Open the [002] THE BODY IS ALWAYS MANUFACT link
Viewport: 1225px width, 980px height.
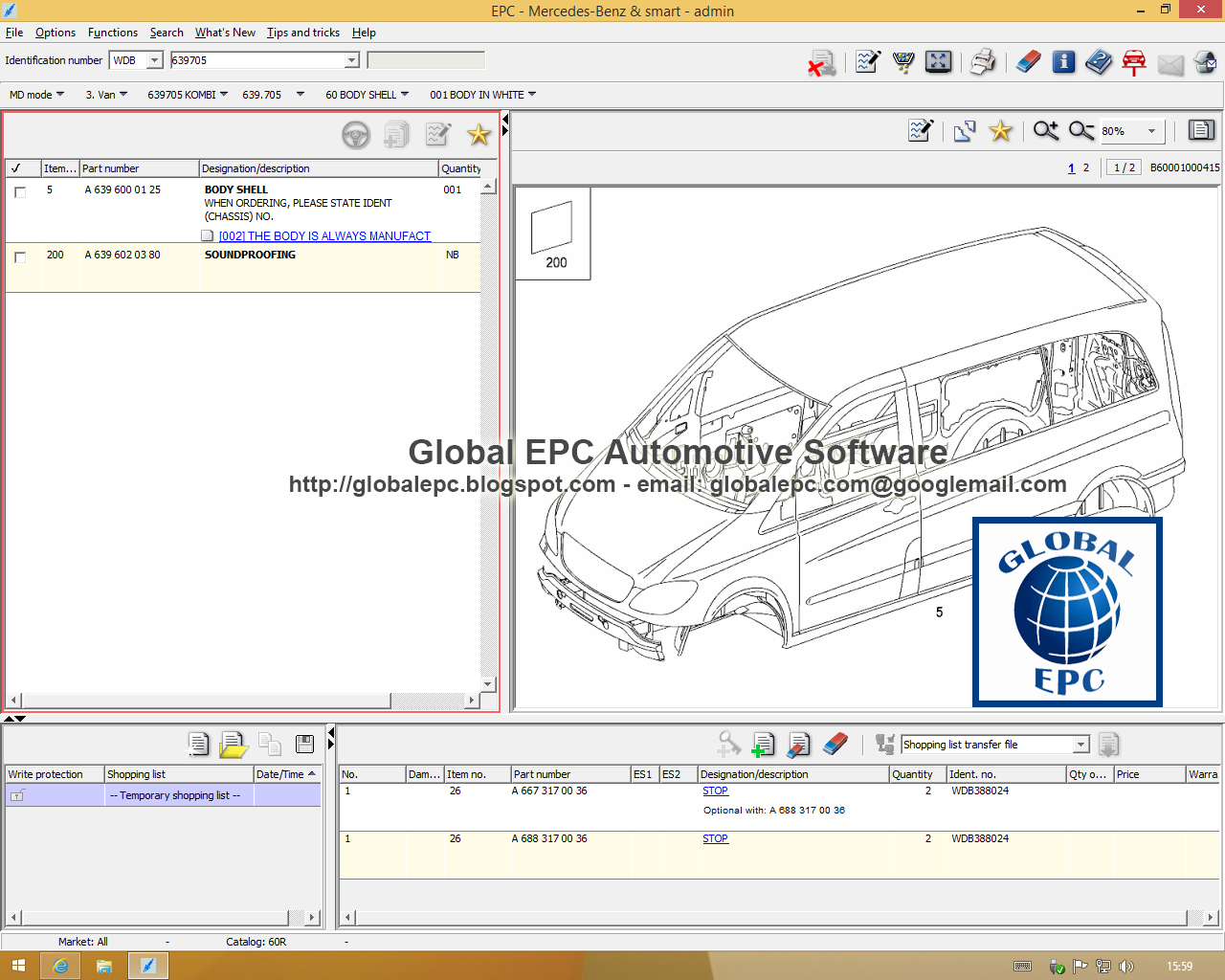point(324,235)
